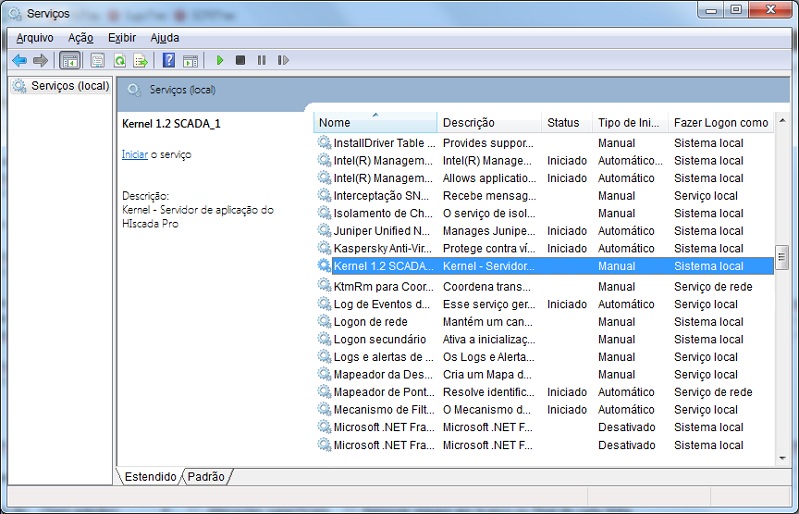The width and height of the screenshot is (799, 514).
Task: Select the Mapeador da Des... service name
Action: point(383,374)
